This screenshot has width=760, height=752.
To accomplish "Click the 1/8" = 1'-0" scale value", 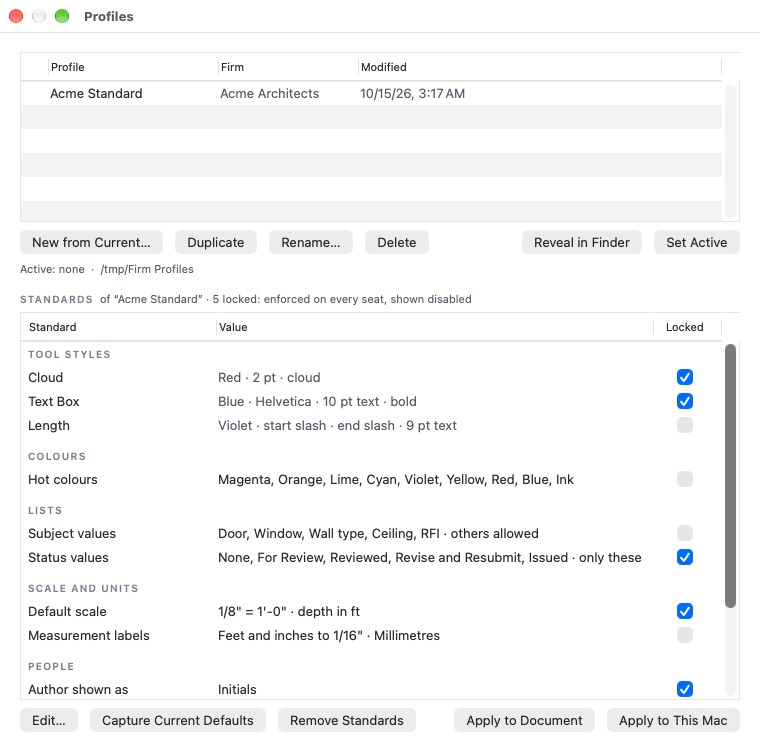I will pyautogui.click(x=289, y=611).
